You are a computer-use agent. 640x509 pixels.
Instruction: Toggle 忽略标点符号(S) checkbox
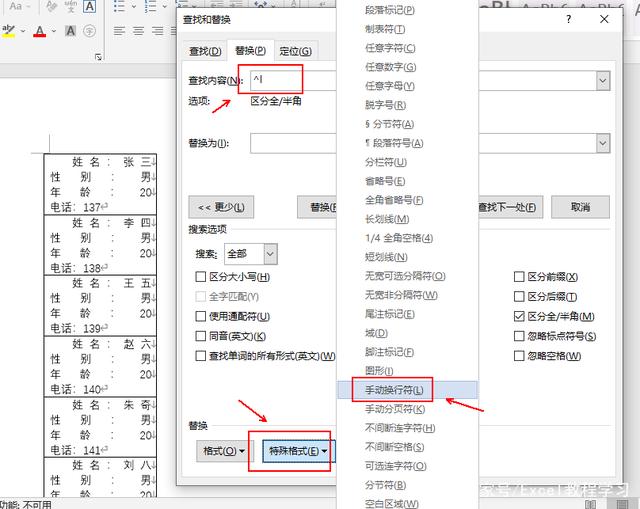coord(519,336)
